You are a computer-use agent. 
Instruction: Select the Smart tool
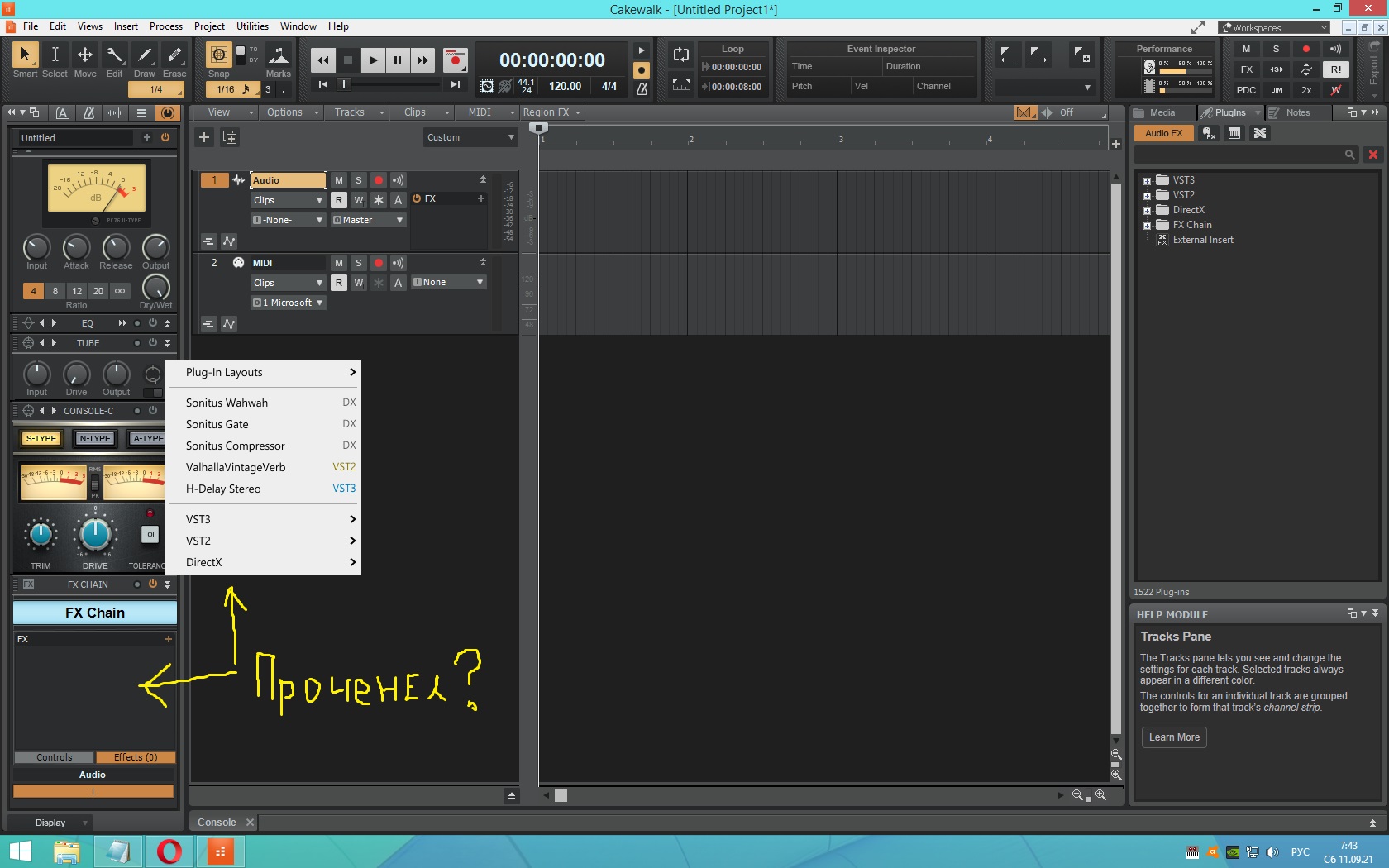(25, 55)
